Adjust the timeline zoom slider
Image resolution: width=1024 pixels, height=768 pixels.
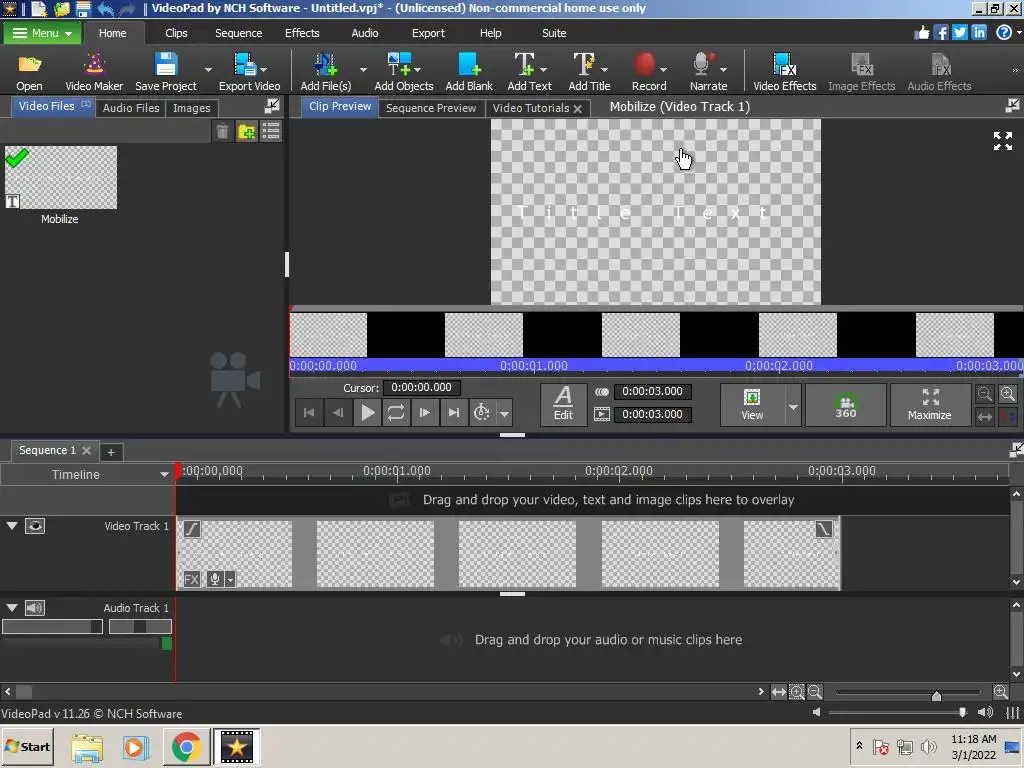936,695
